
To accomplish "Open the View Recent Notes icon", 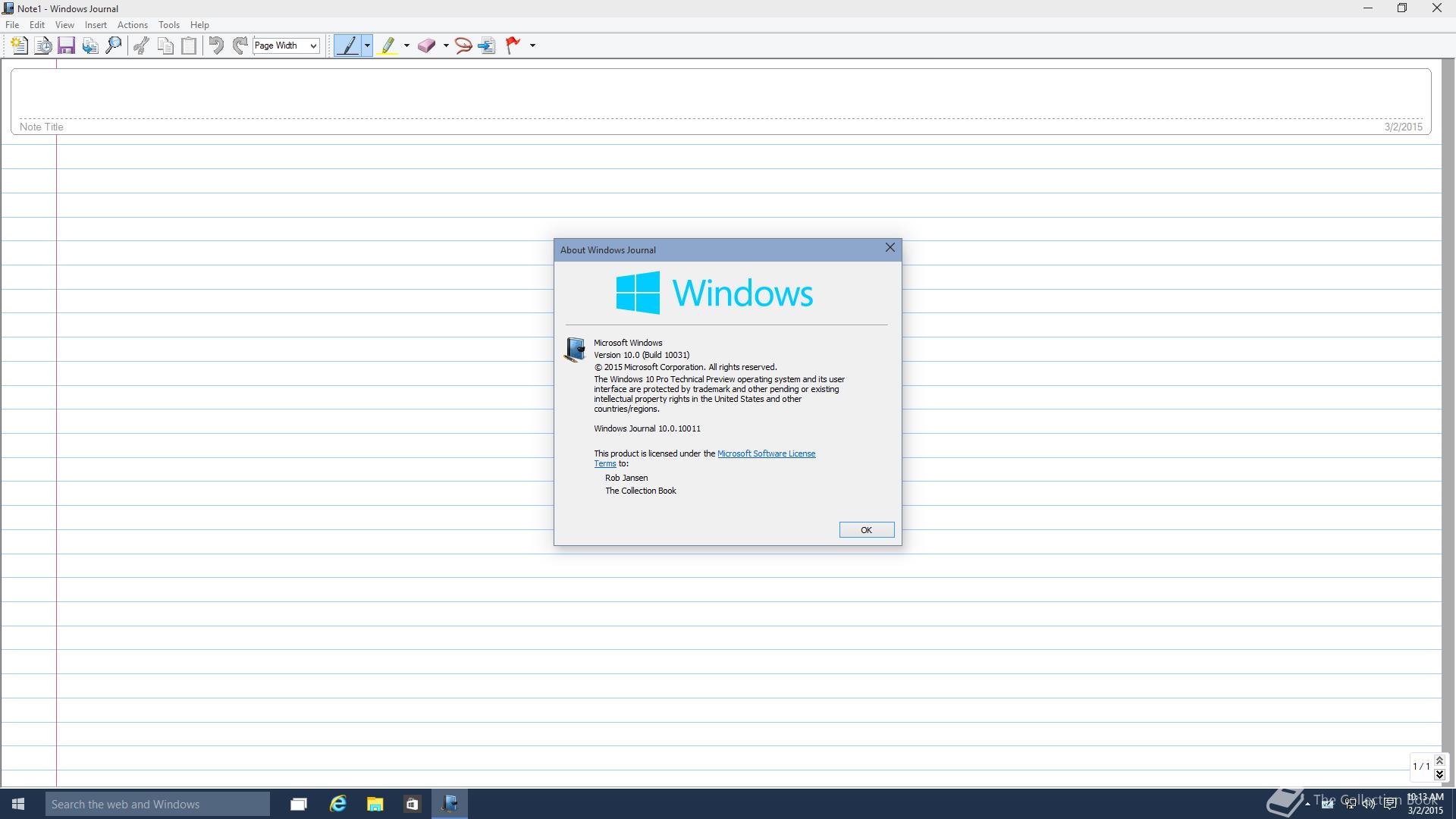I will point(43,45).
